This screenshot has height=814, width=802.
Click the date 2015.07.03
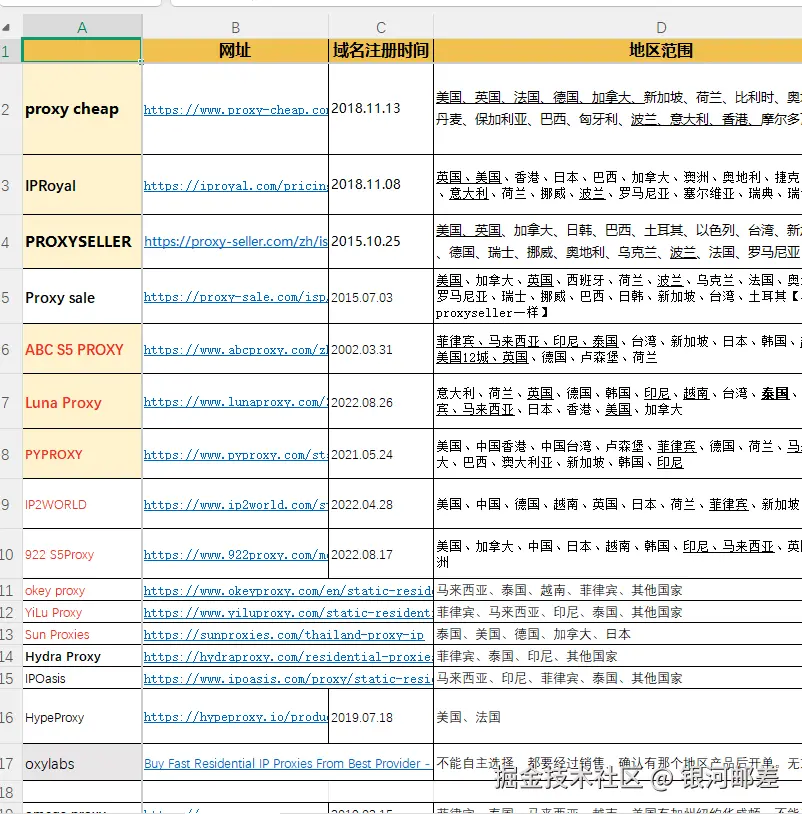[362, 297]
